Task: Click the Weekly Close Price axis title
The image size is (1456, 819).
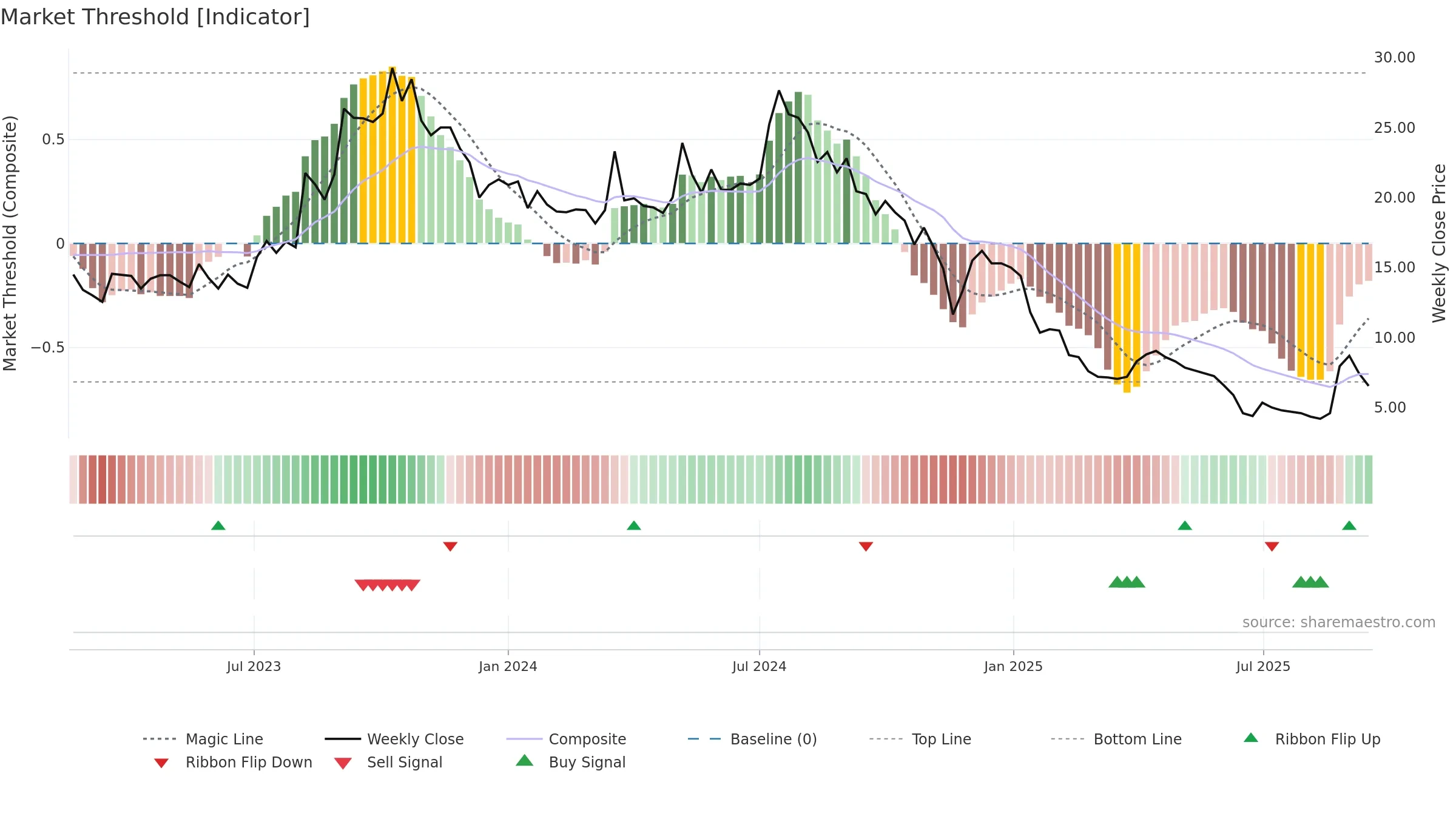Action: click(1439, 243)
